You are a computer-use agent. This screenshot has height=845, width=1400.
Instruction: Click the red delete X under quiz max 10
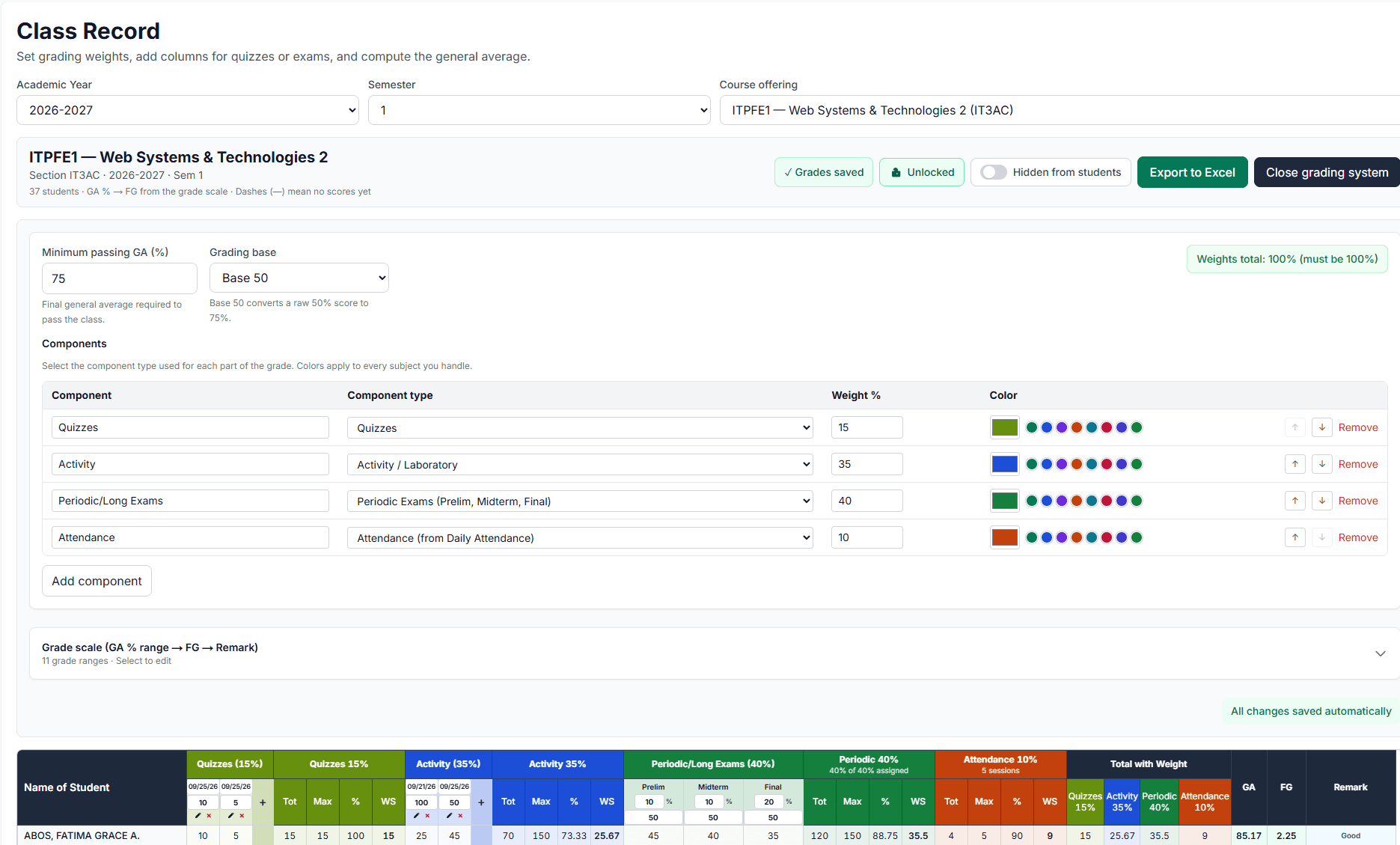pyautogui.click(x=209, y=816)
